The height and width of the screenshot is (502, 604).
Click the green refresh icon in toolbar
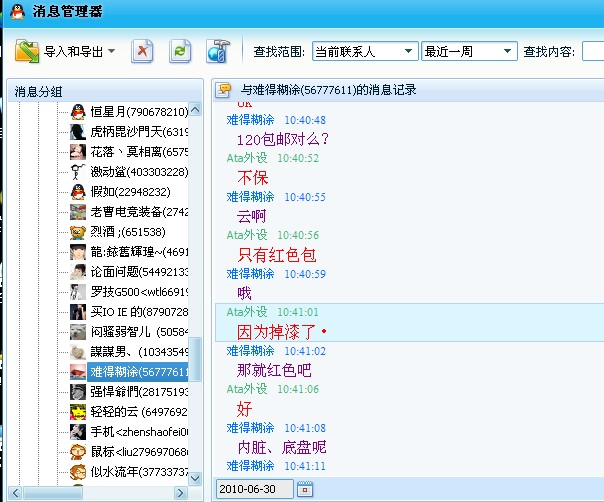coord(180,51)
